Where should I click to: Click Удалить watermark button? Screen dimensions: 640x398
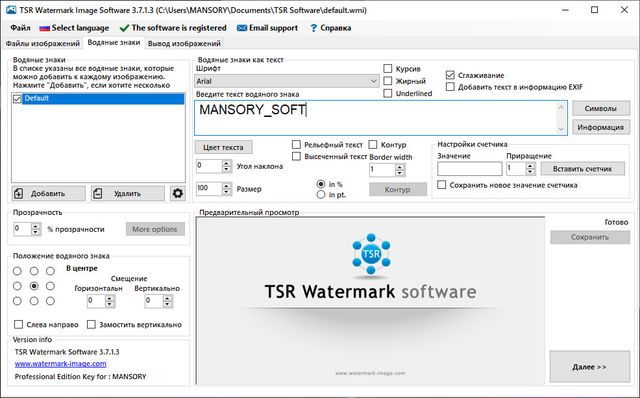click(x=128, y=193)
